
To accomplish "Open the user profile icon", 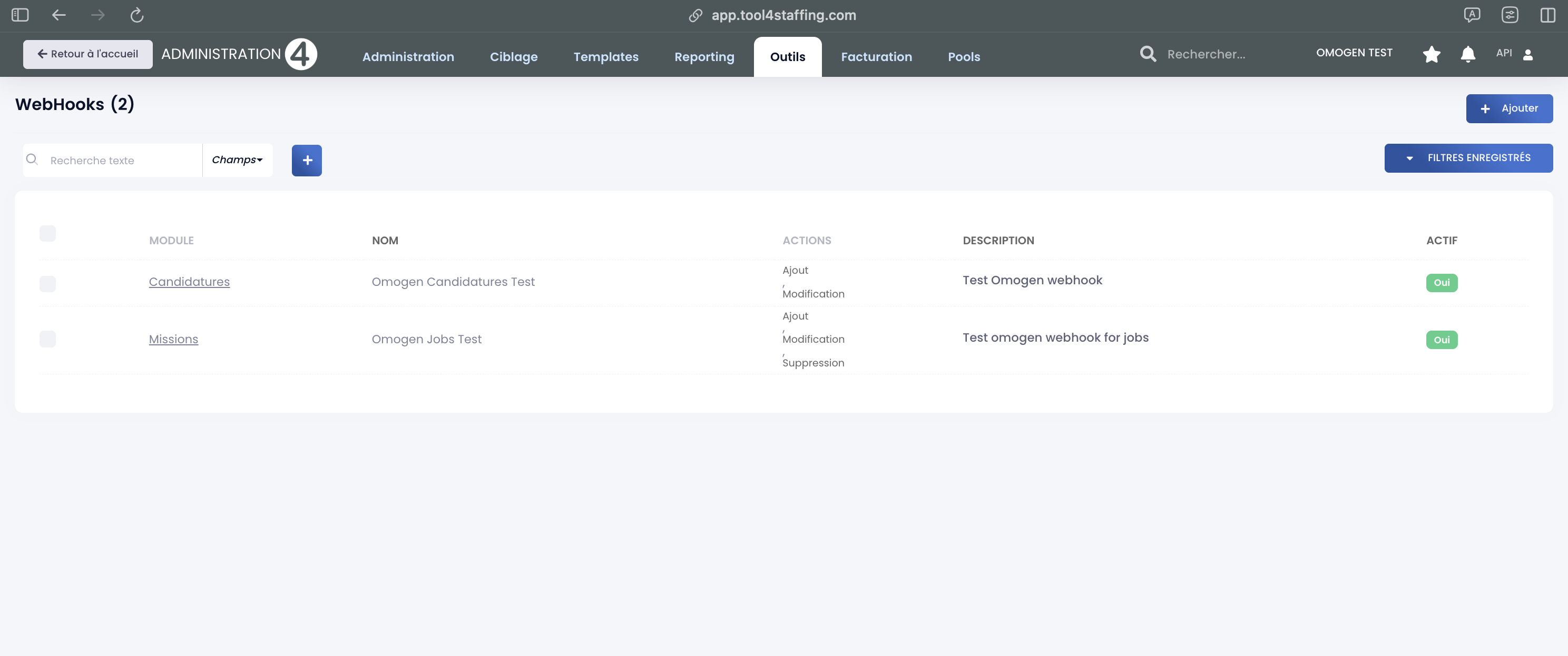I will click(x=1527, y=54).
